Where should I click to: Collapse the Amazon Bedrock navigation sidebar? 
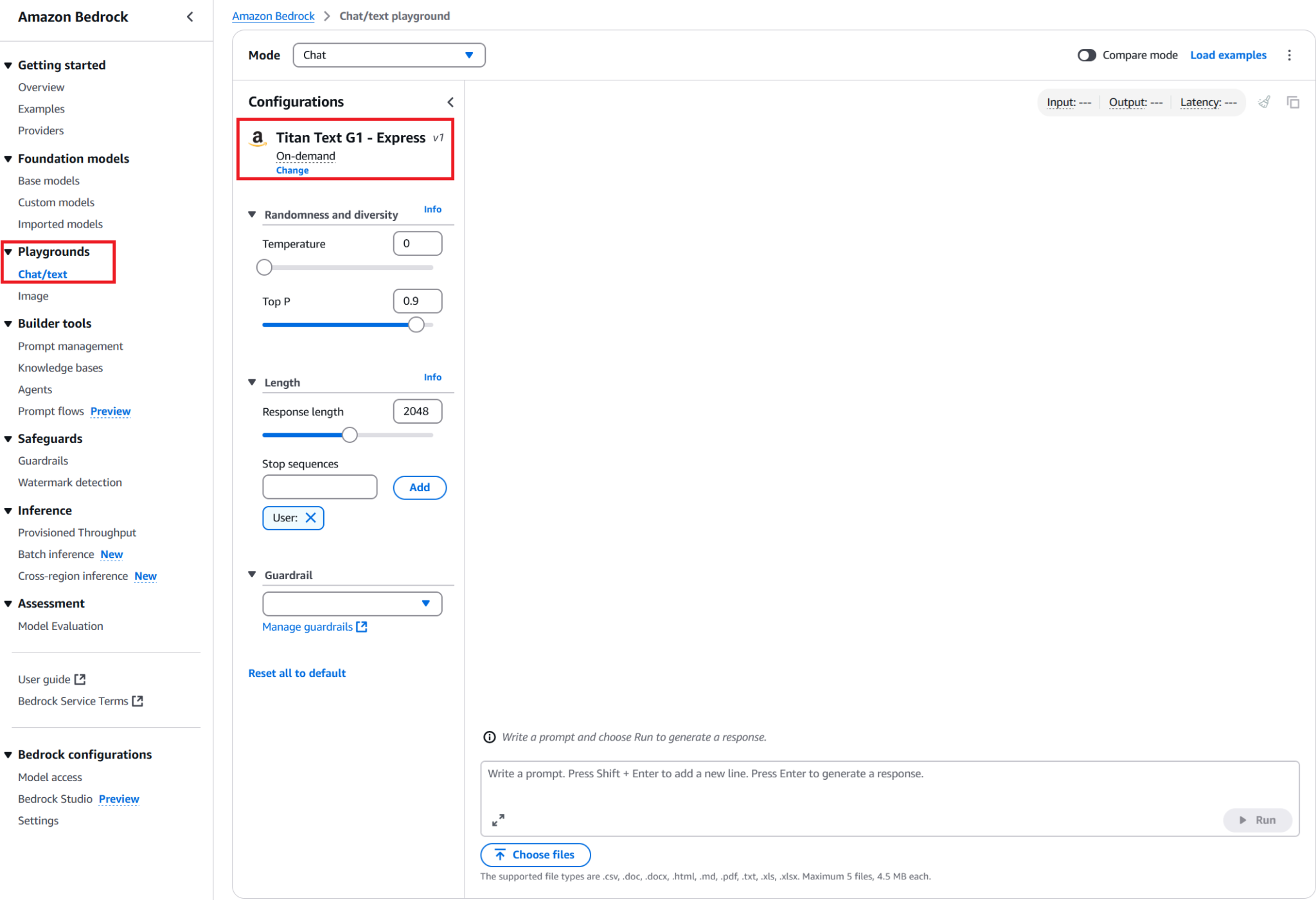tap(190, 17)
